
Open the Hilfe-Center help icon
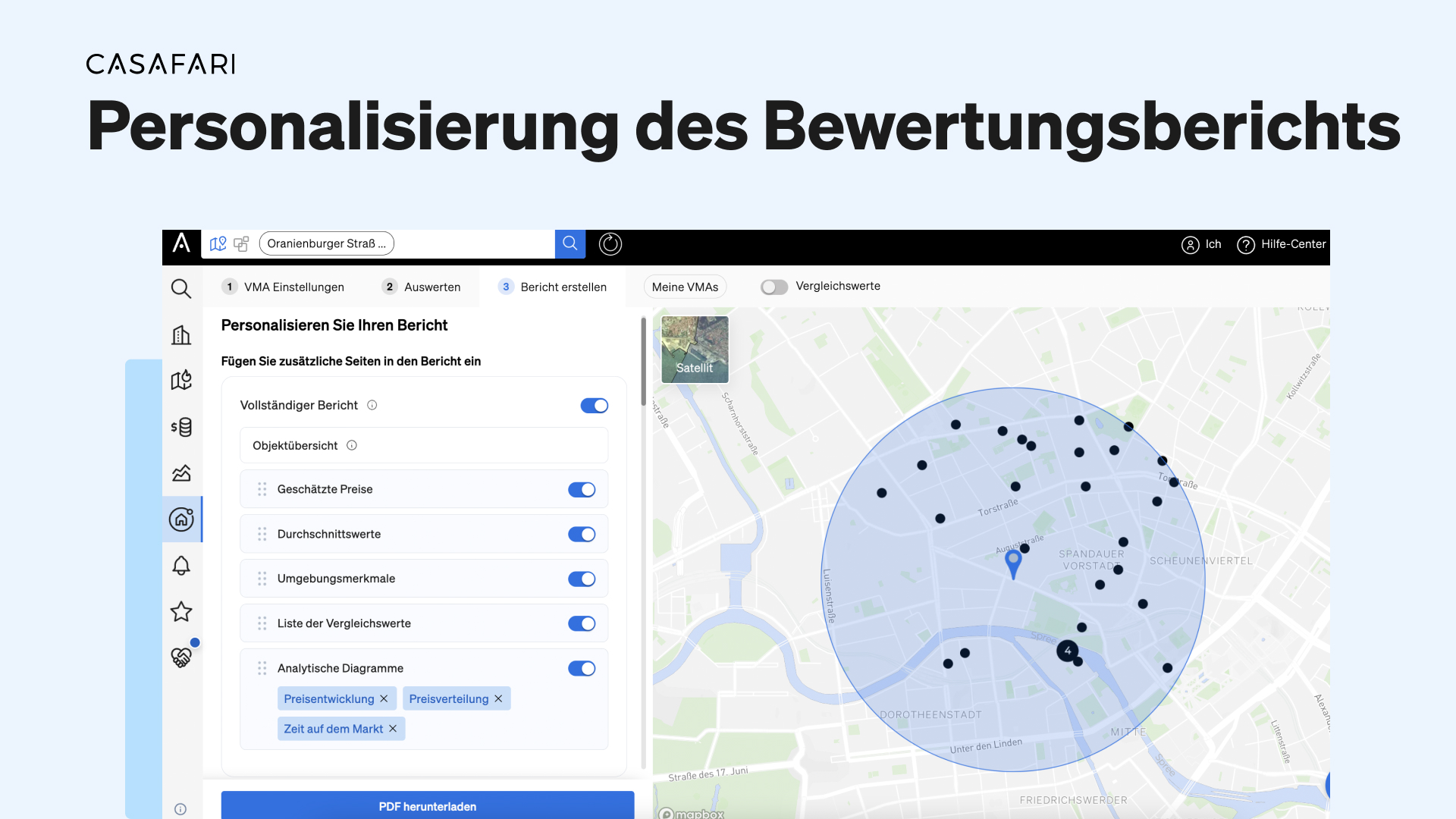coord(1245,245)
